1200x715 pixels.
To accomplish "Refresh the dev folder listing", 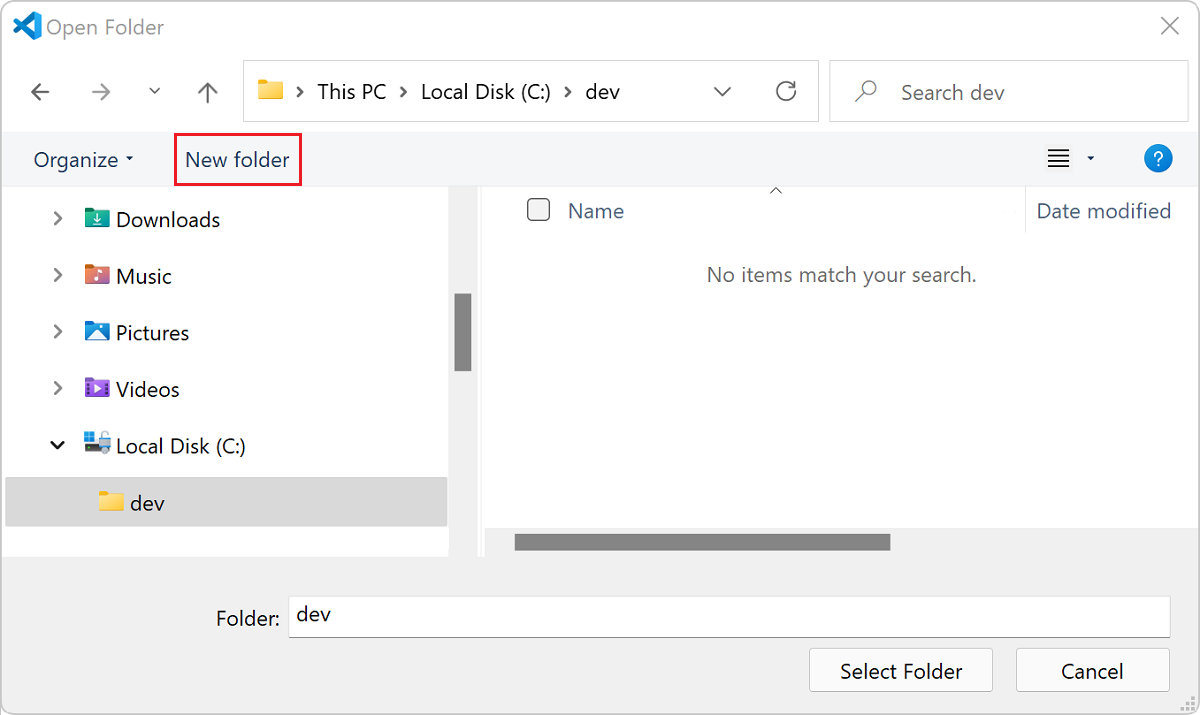I will [786, 91].
